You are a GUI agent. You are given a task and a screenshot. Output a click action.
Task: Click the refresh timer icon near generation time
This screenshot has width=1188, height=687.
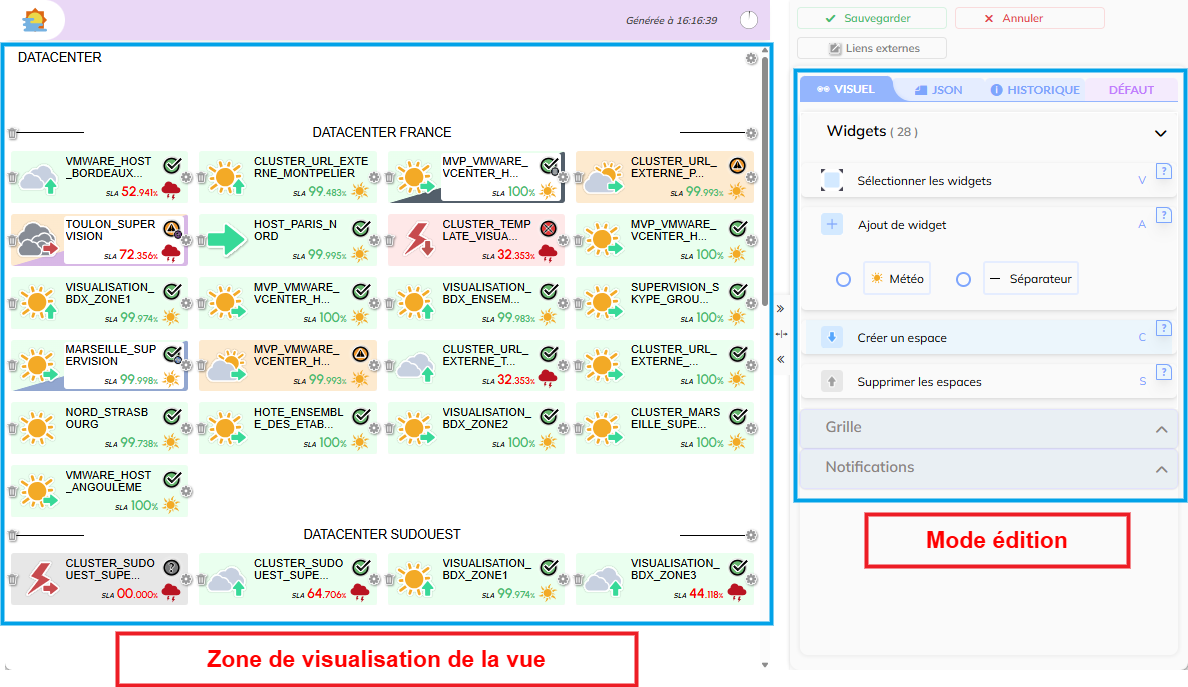749,19
